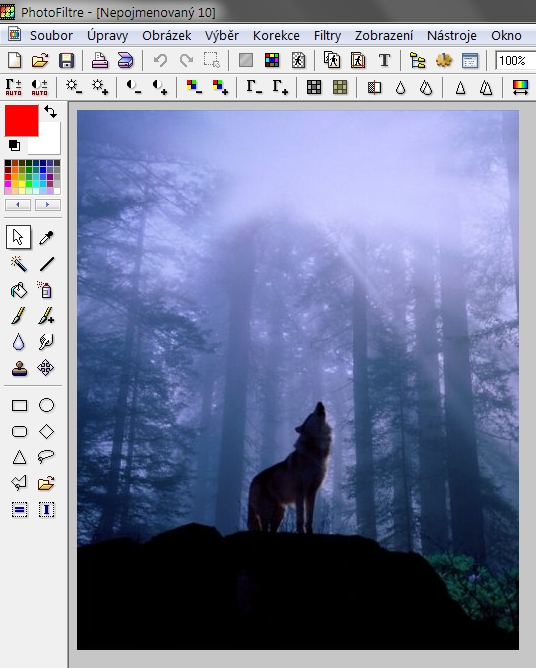Load a selection shape from file
Viewport: 536px width, 668px height.
[x=46, y=483]
